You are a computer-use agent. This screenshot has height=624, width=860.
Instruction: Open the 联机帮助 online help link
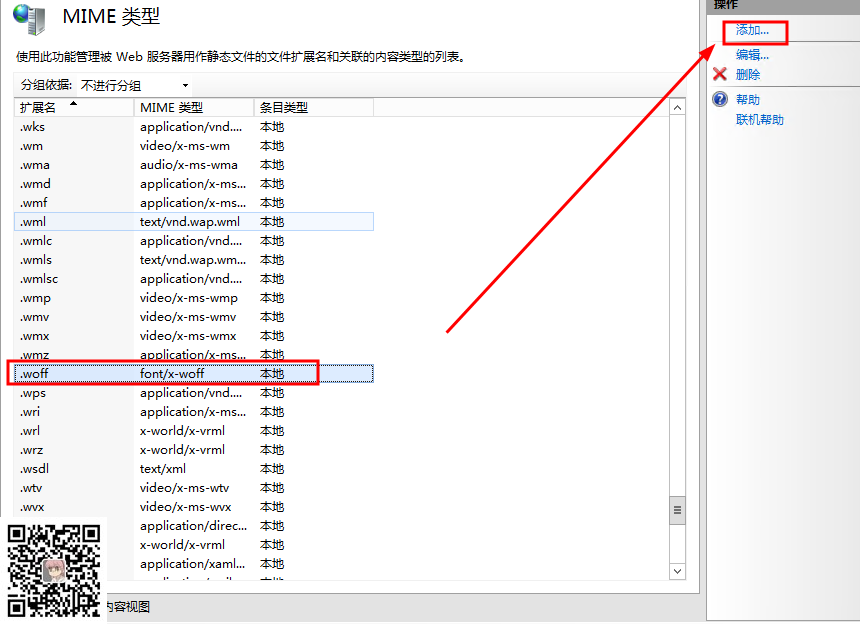coord(760,120)
